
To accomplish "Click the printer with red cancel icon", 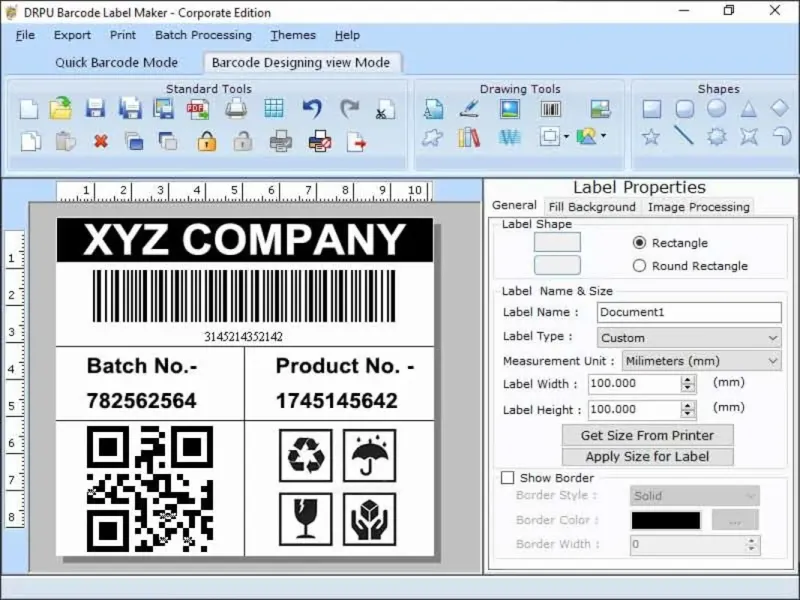I will 320,141.
